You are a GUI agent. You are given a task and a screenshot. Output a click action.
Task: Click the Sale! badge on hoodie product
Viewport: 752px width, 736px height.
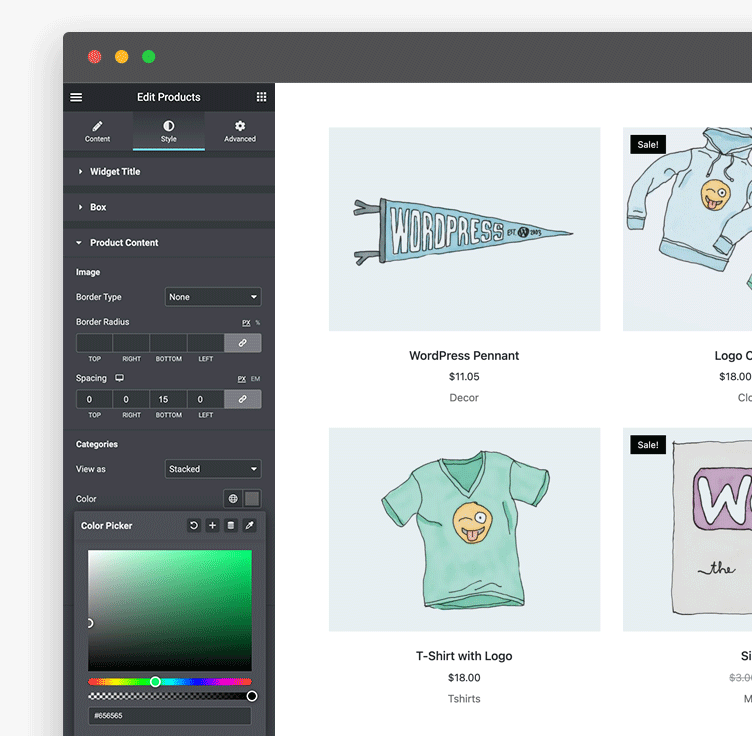point(648,144)
